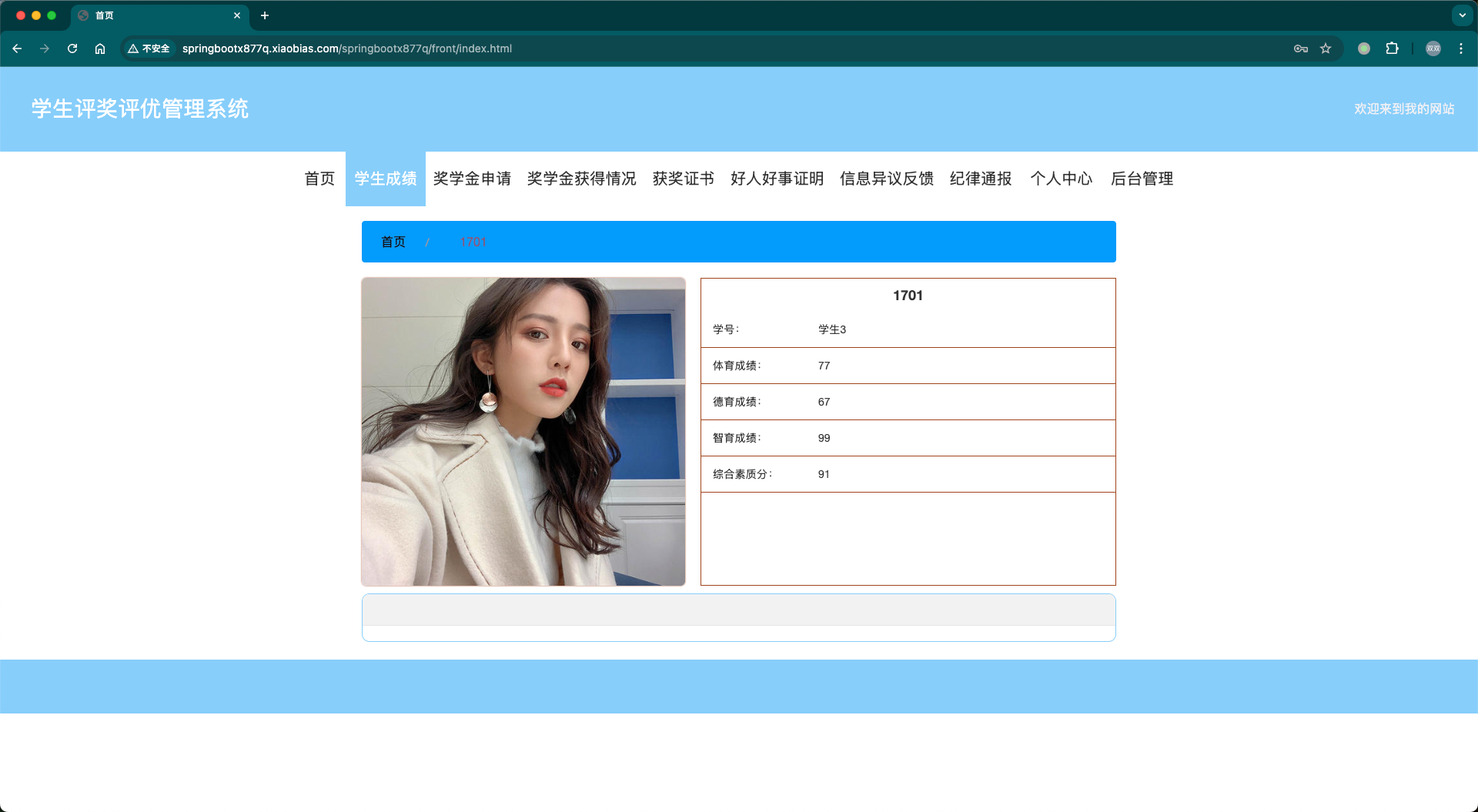
Task: Click the 学号 value 学生3
Action: click(x=832, y=329)
